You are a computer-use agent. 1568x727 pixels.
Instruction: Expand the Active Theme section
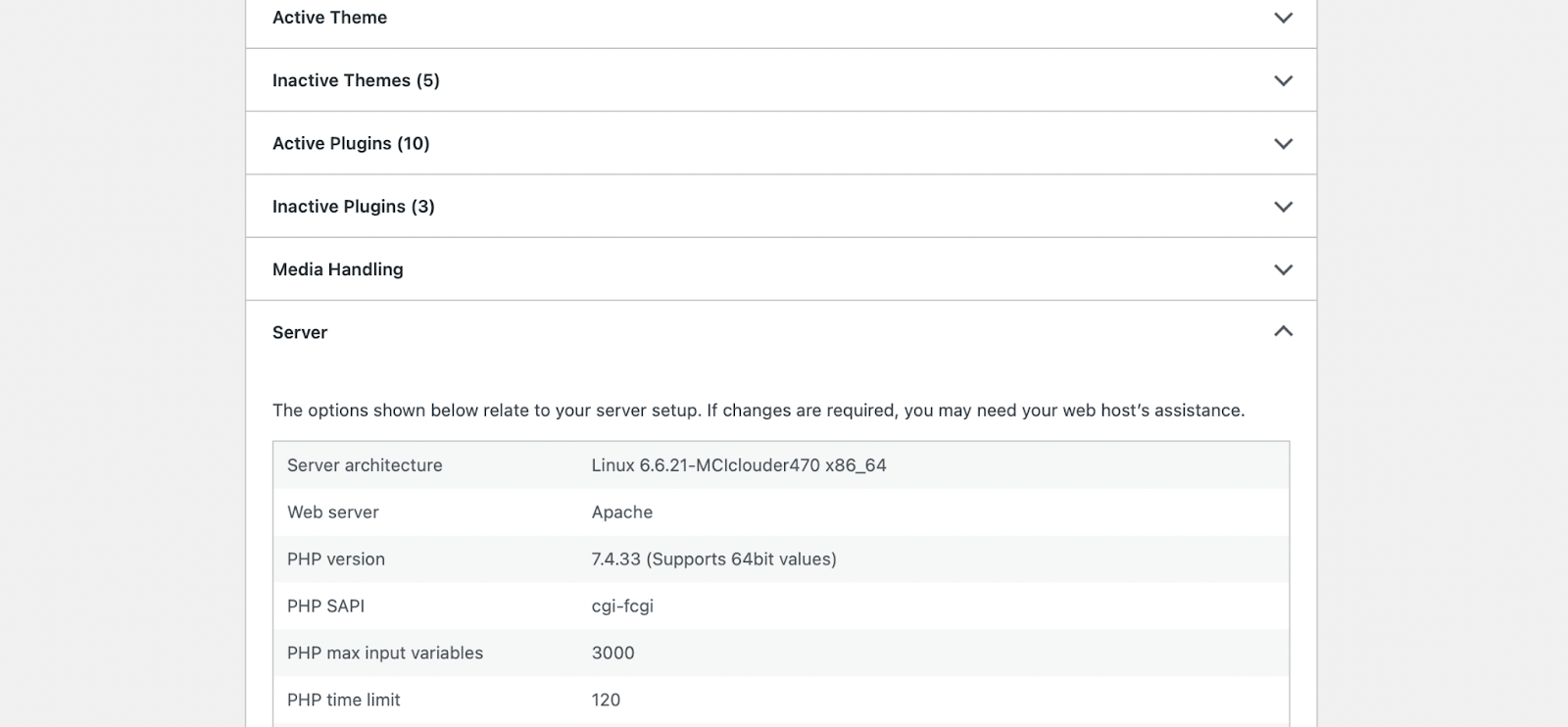tap(329, 18)
